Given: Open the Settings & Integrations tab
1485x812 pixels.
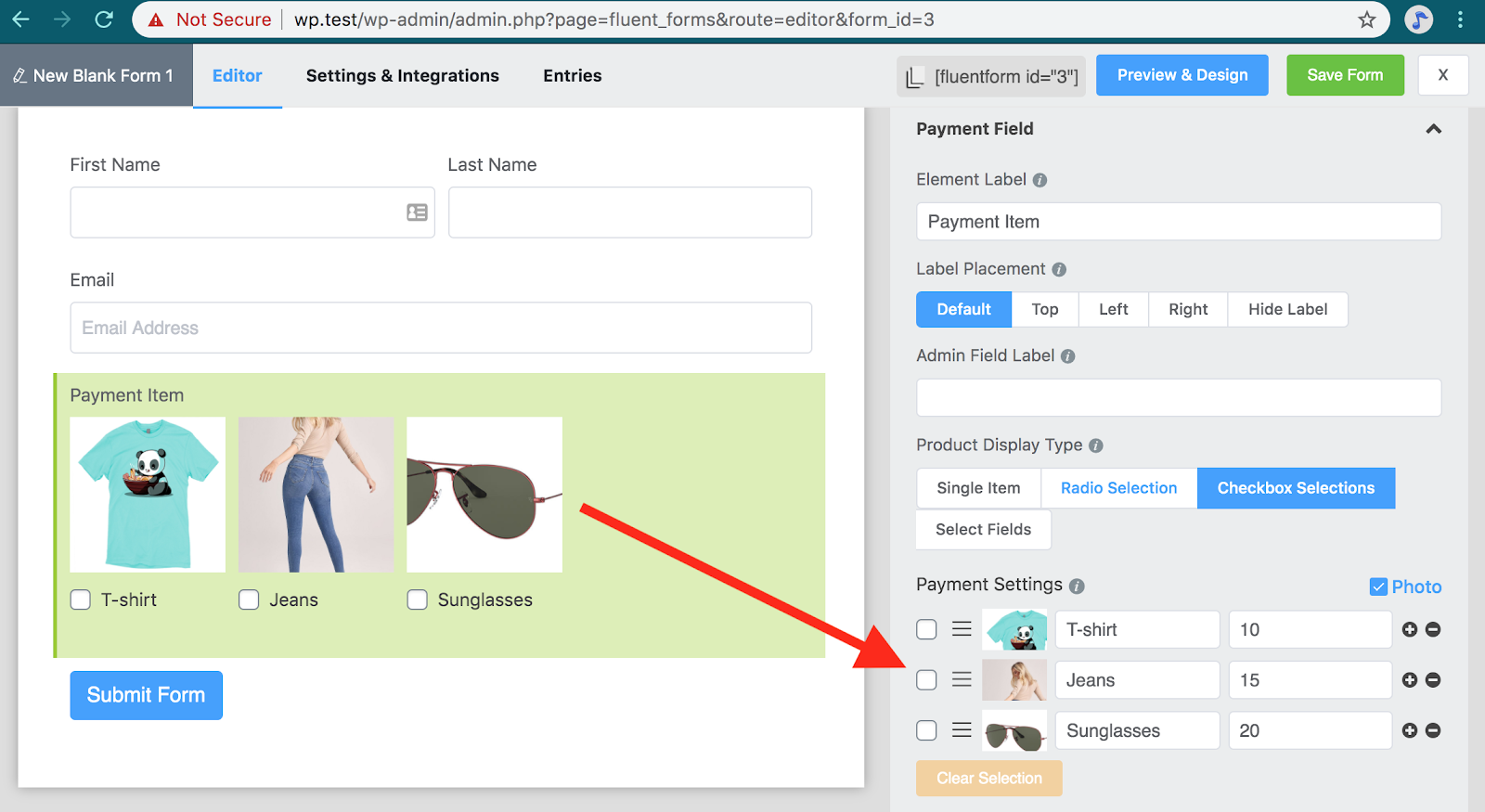Looking at the screenshot, I should tap(403, 76).
